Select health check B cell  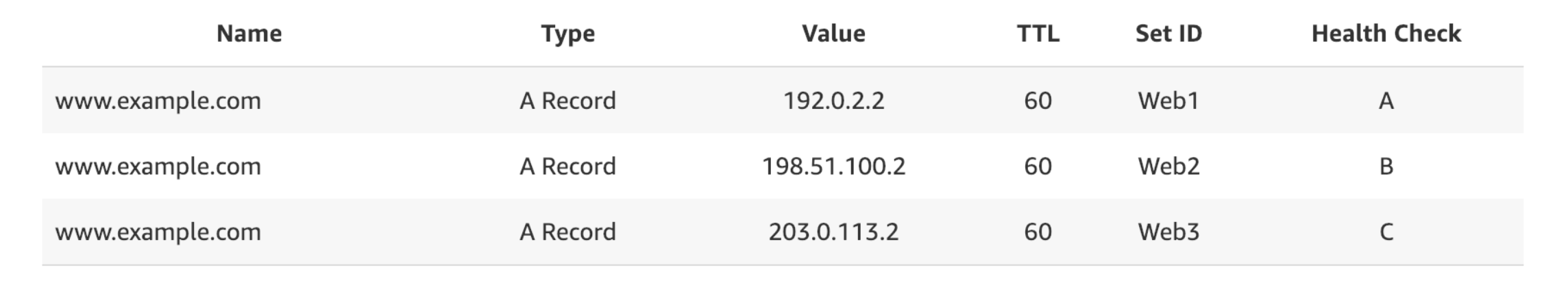(1386, 167)
